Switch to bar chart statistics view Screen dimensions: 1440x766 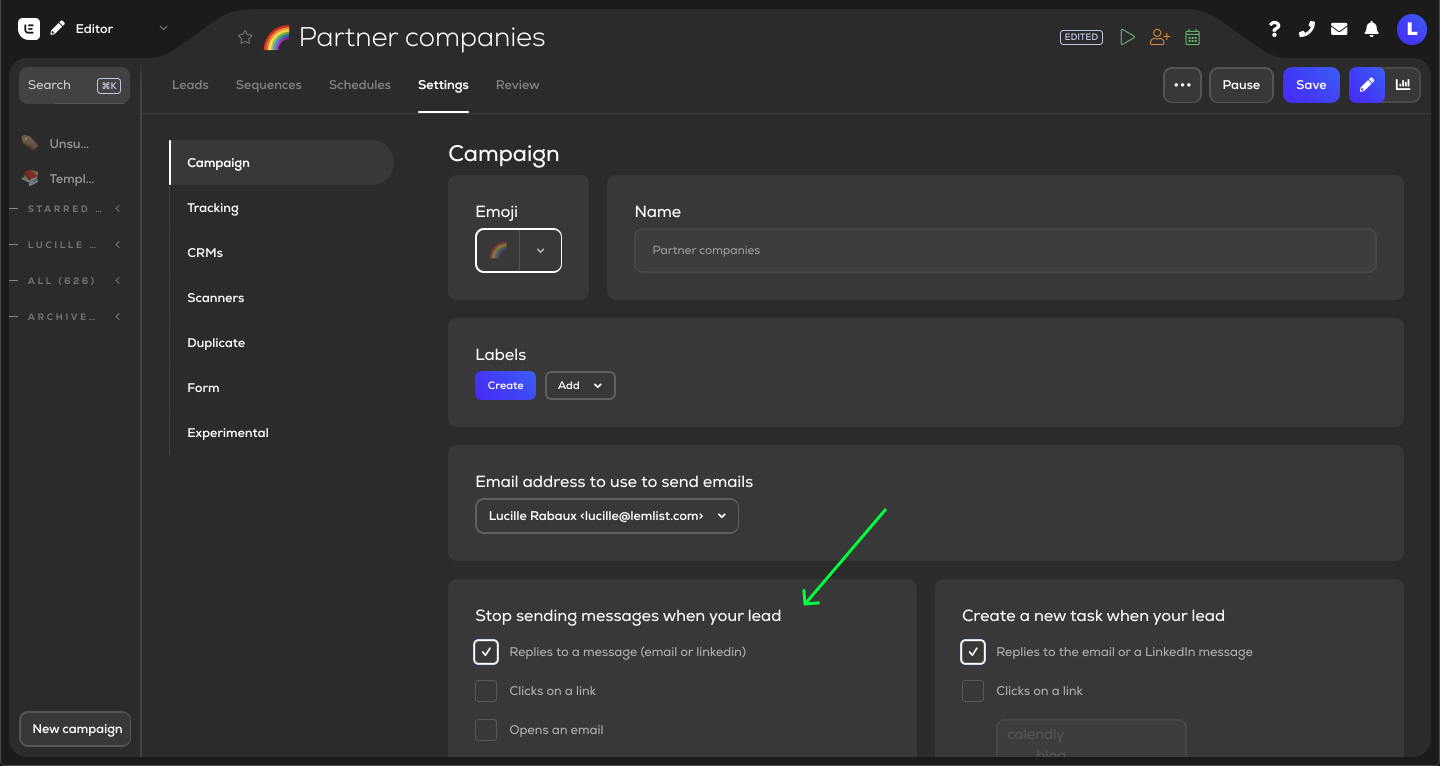click(x=1403, y=85)
